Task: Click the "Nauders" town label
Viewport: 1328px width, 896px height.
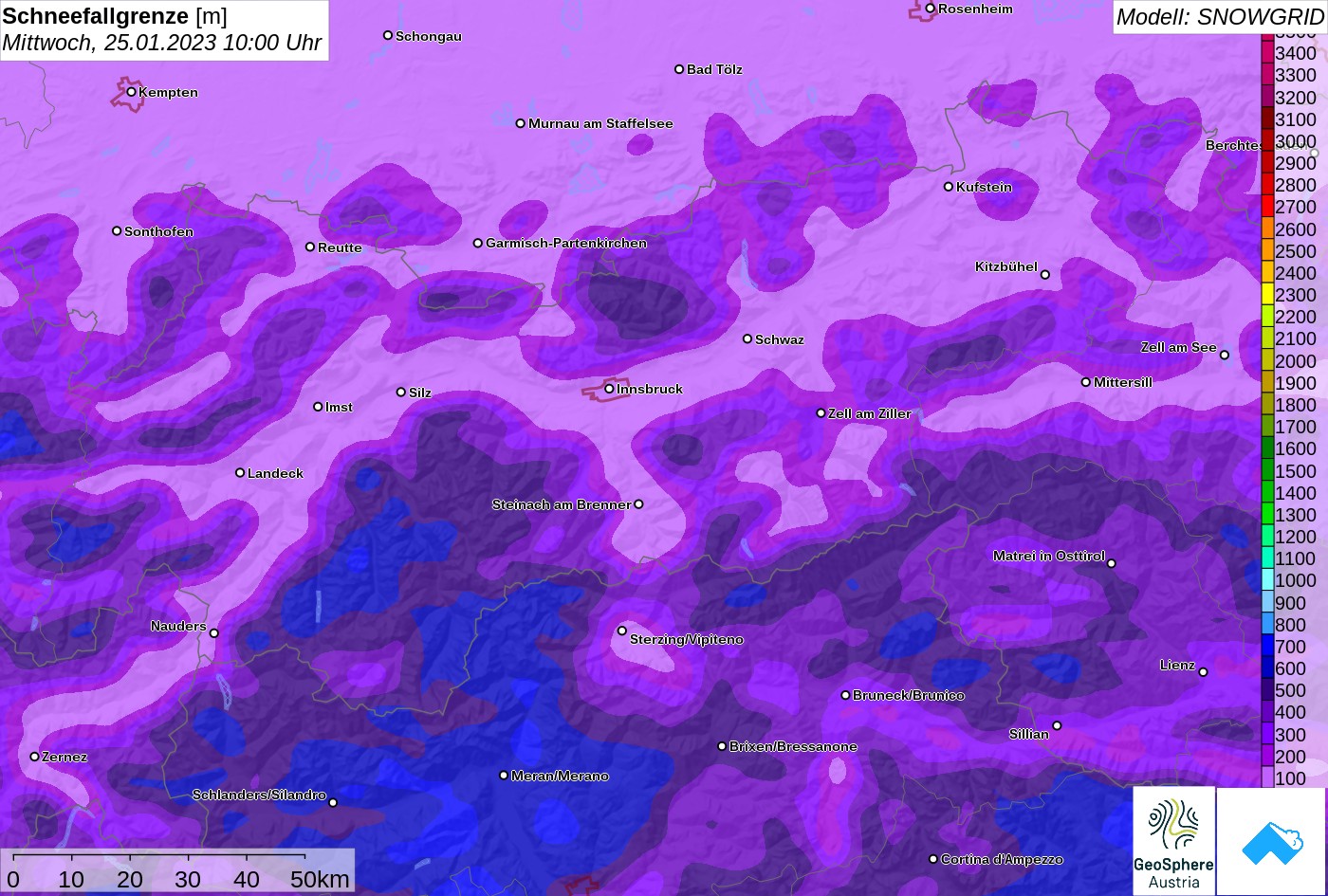Action: [x=178, y=626]
